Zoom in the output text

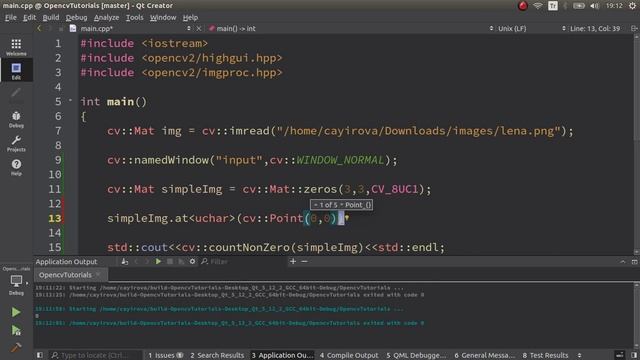pos(293,261)
